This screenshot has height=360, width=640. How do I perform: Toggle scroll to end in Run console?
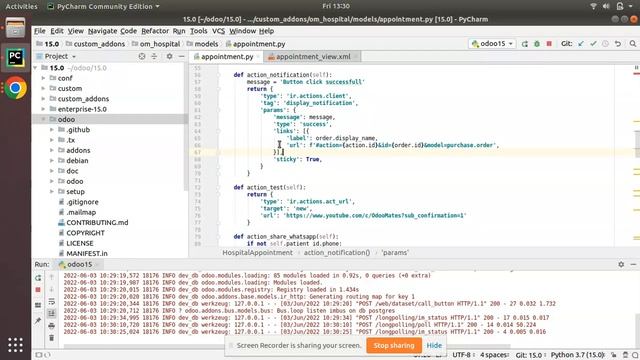[51, 313]
